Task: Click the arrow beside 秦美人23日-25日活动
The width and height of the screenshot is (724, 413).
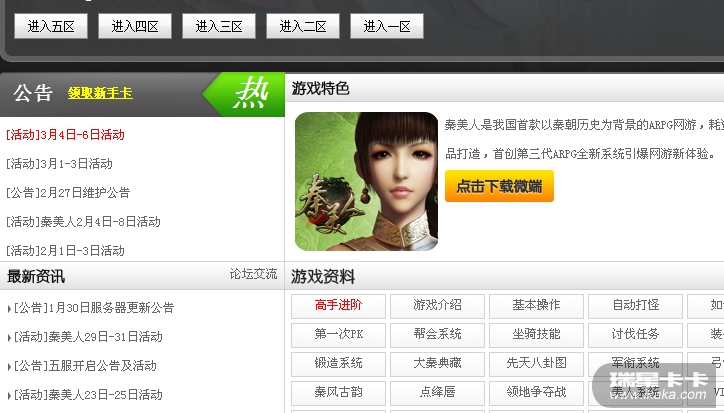Action: pos(9,396)
